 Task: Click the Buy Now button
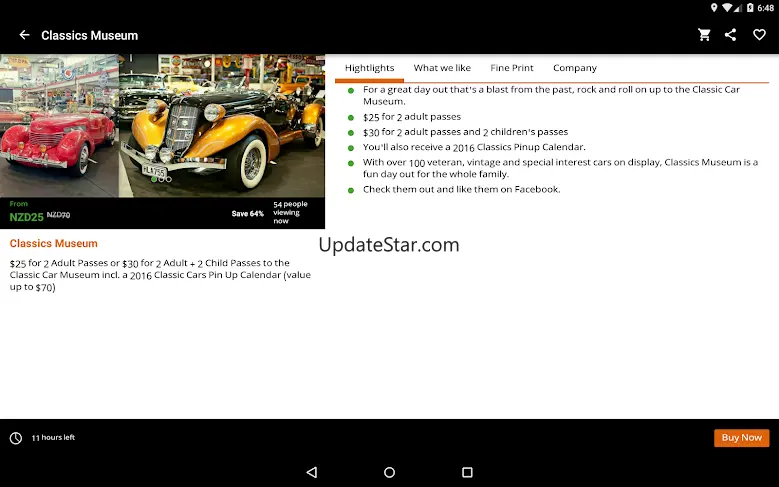coord(741,438)
